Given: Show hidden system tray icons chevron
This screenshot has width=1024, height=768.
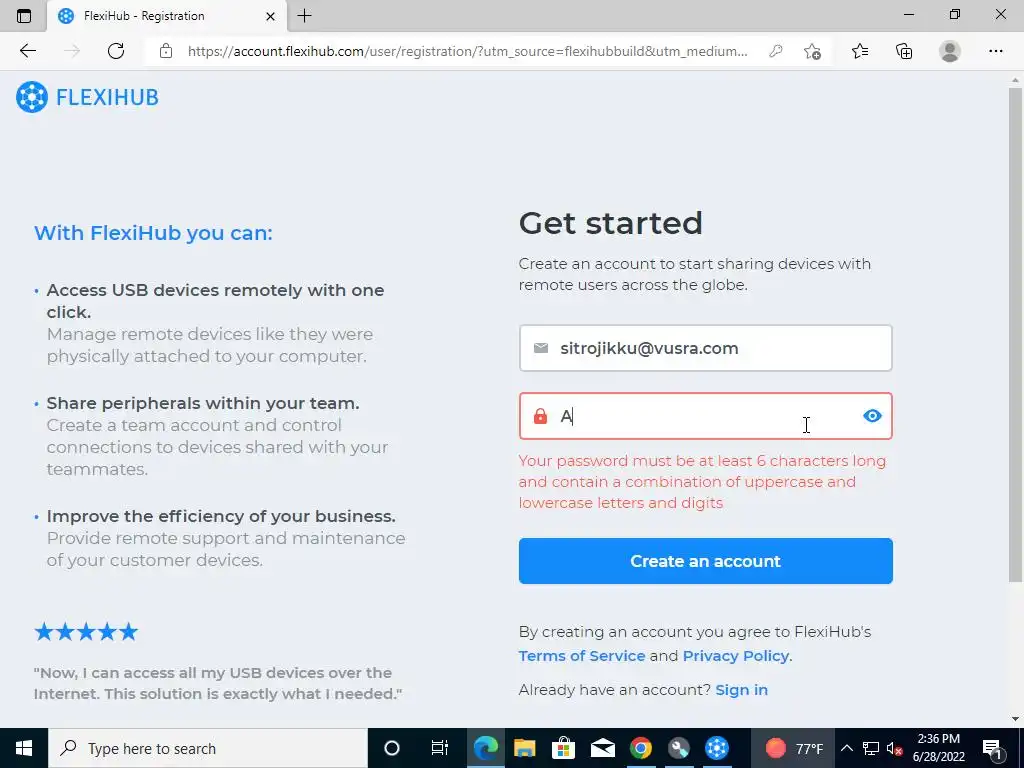Looking at the screenshot, I should coord(846,748).
